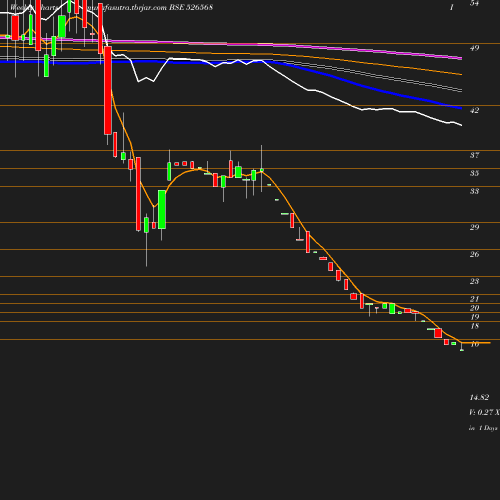Click the price axis label 18
Viewport: 500px width, 500px height.
click(474, 326)
